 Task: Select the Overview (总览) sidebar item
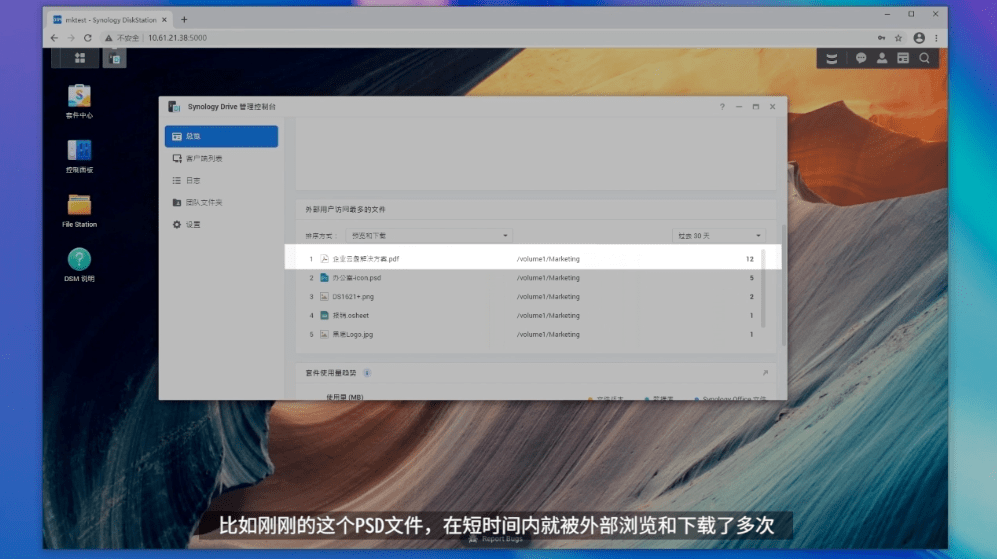[x=221, y=136]
